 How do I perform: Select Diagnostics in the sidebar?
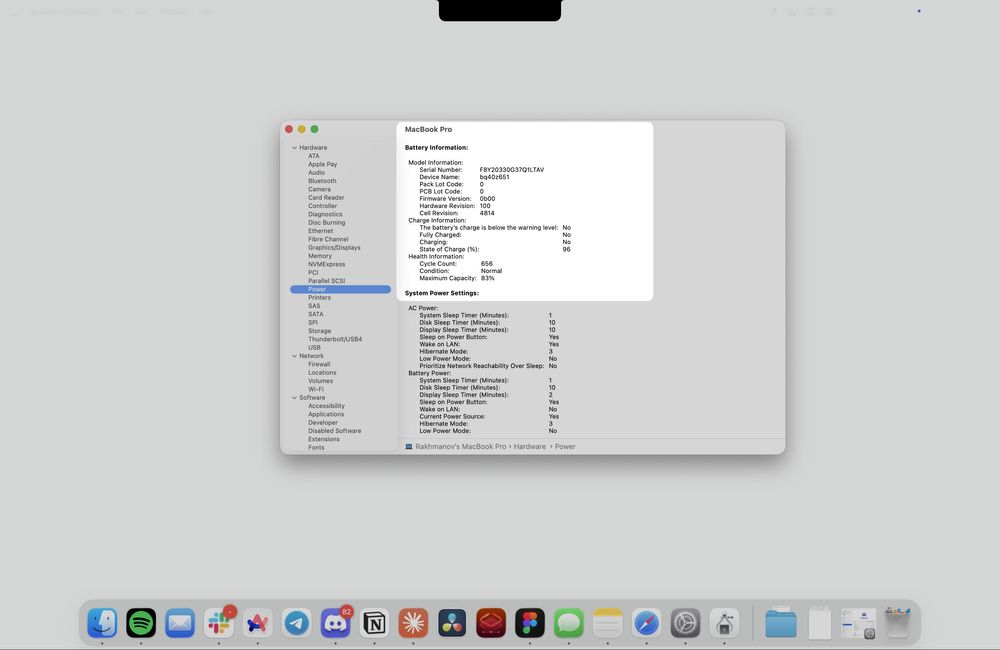tap(325, 214)
